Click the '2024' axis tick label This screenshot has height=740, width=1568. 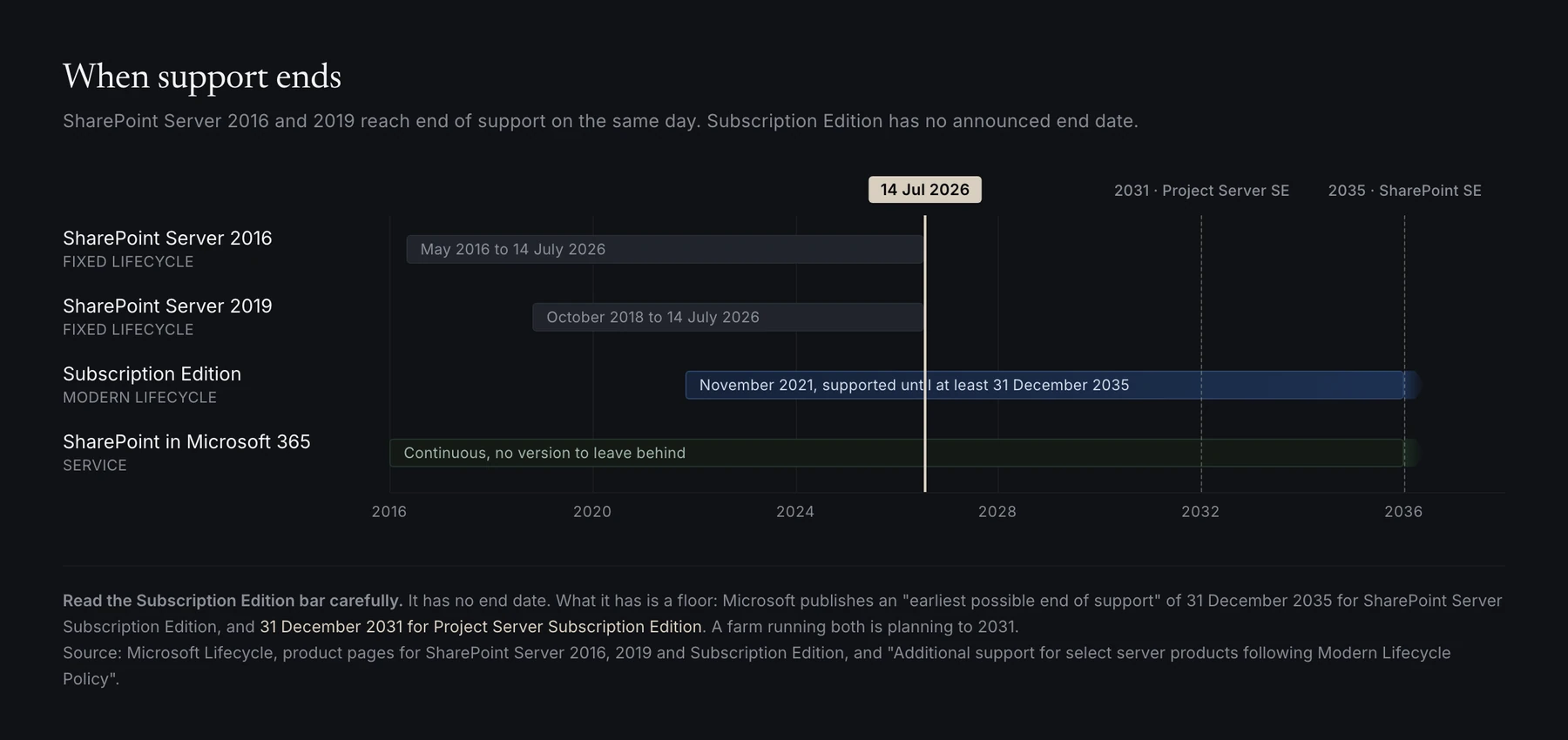point(795,511)
